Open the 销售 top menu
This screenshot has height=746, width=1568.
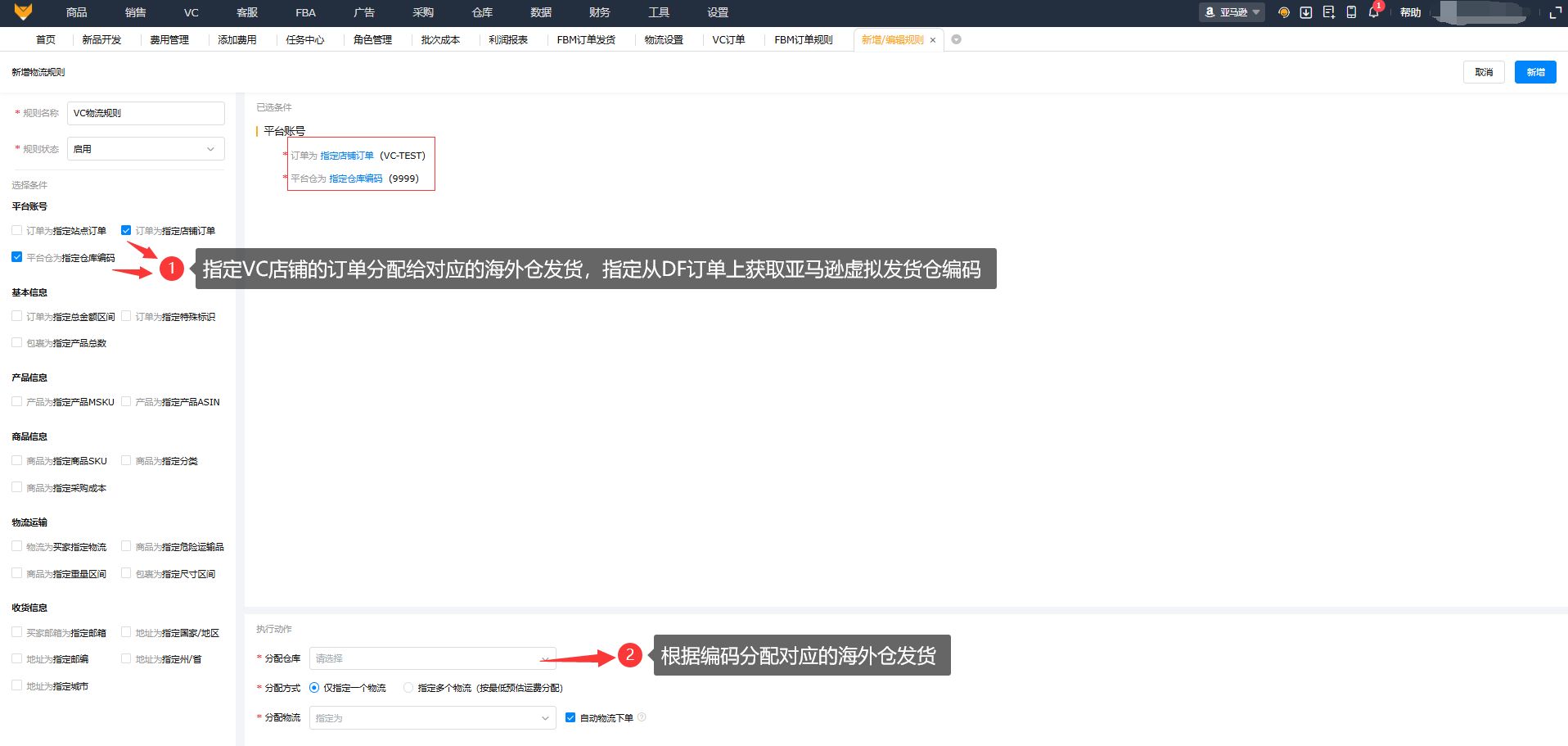point(136,12)
